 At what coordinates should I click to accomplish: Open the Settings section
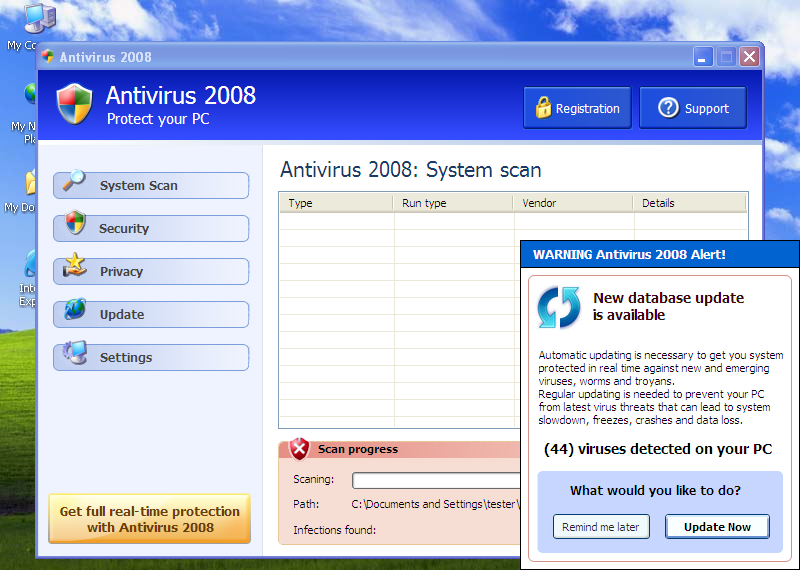pyautogui.click(x=151, y=357)
